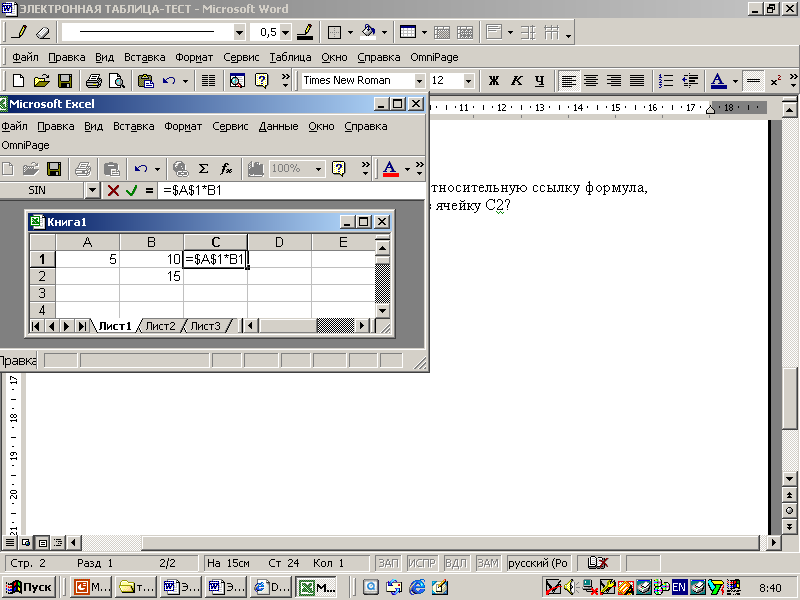Open Excel's Формат menu
This screenshot has height=600, width=800.
[x=183, y=126]
